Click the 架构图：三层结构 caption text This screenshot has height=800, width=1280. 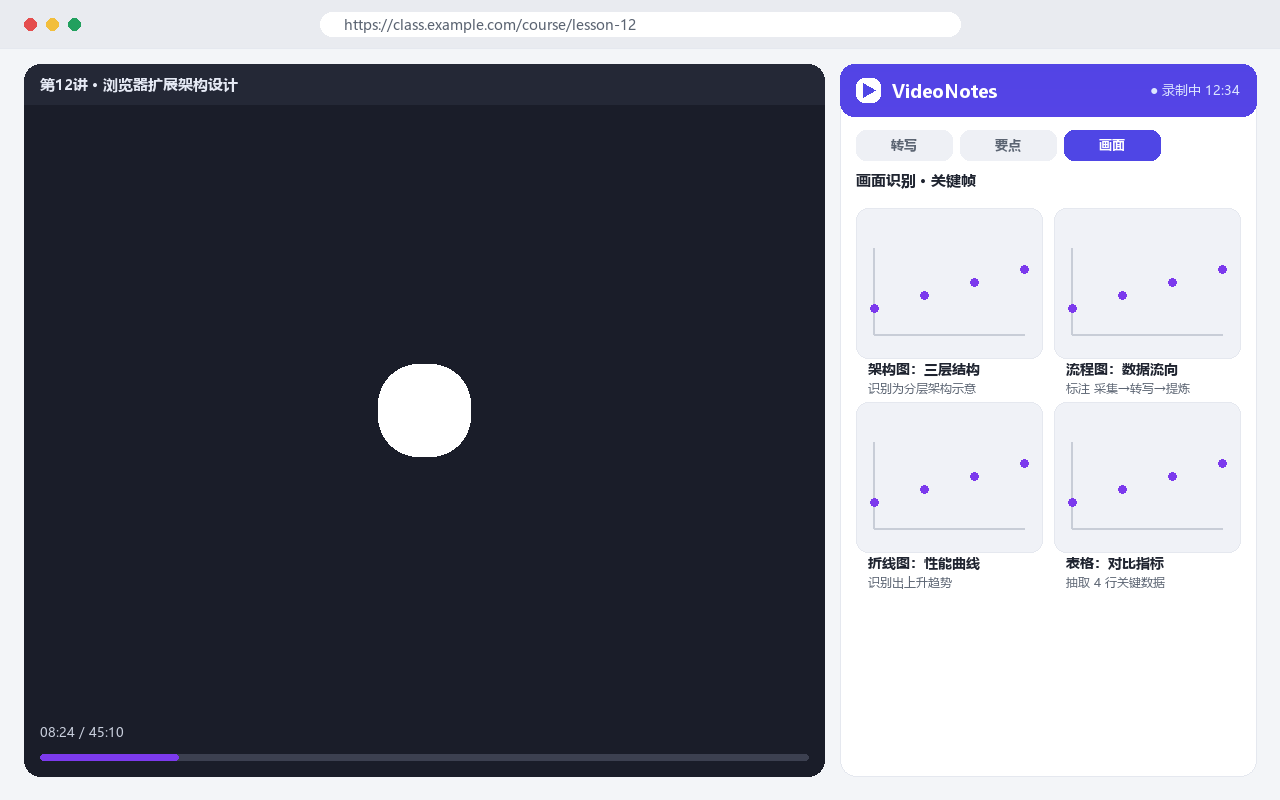click(x=924, y=370)
